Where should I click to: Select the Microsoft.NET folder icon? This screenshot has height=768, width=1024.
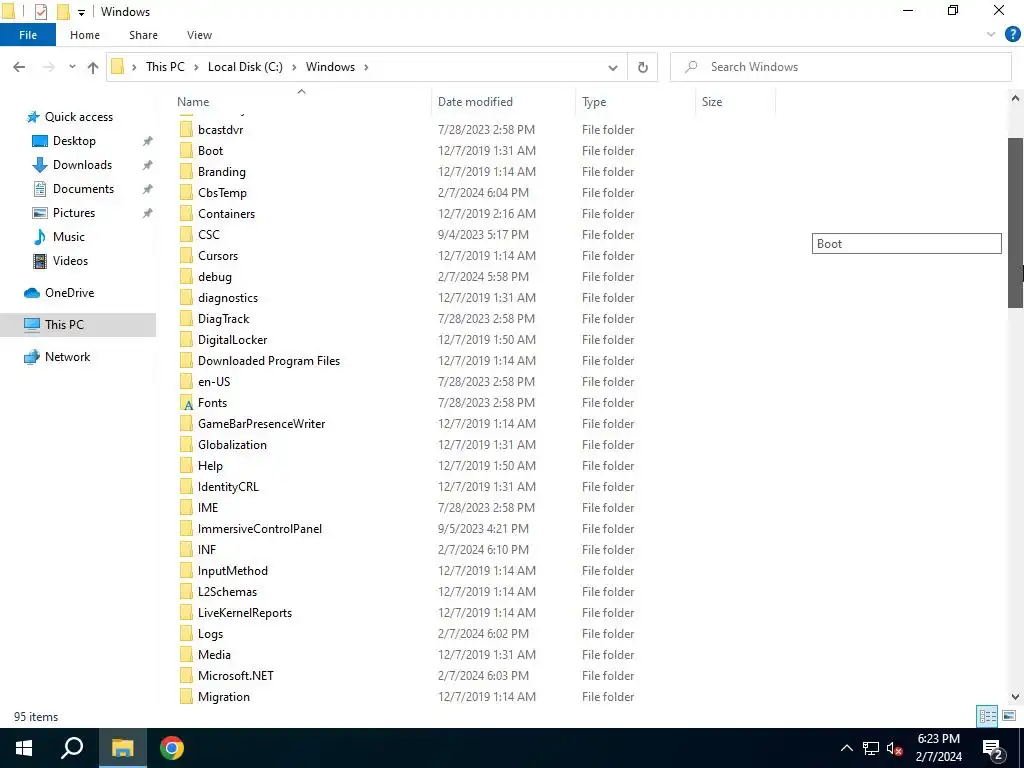(x=186, y=676)
